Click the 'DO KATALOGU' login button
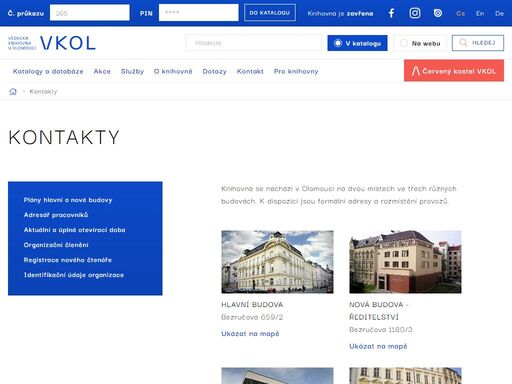 coord(270,13)
